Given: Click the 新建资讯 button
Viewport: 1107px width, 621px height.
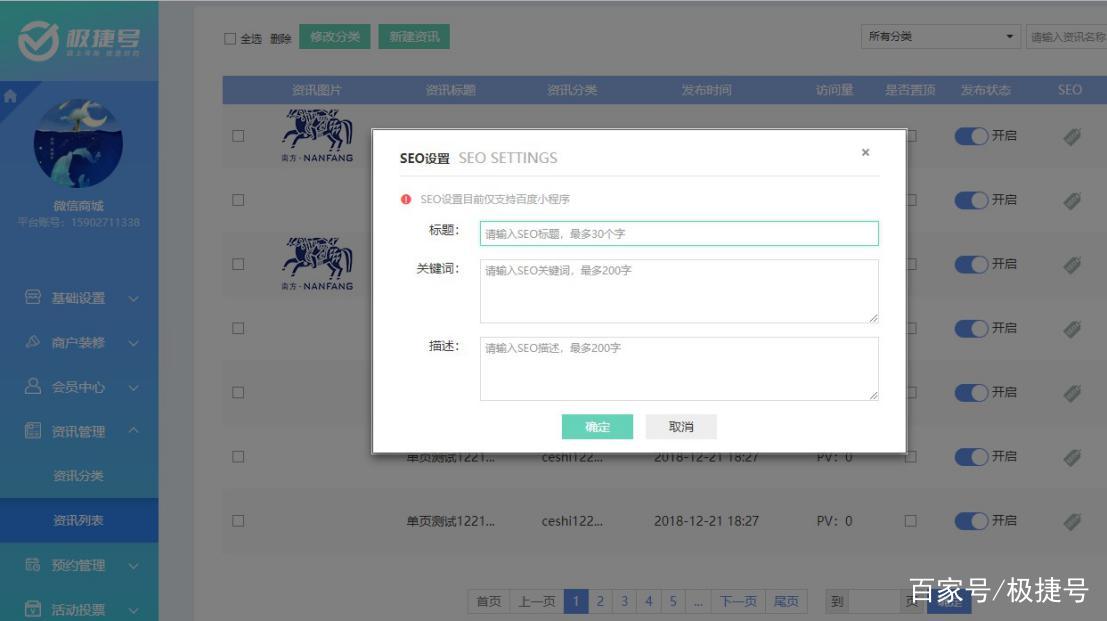Looking at the screenshot, I should click(414, 37).
